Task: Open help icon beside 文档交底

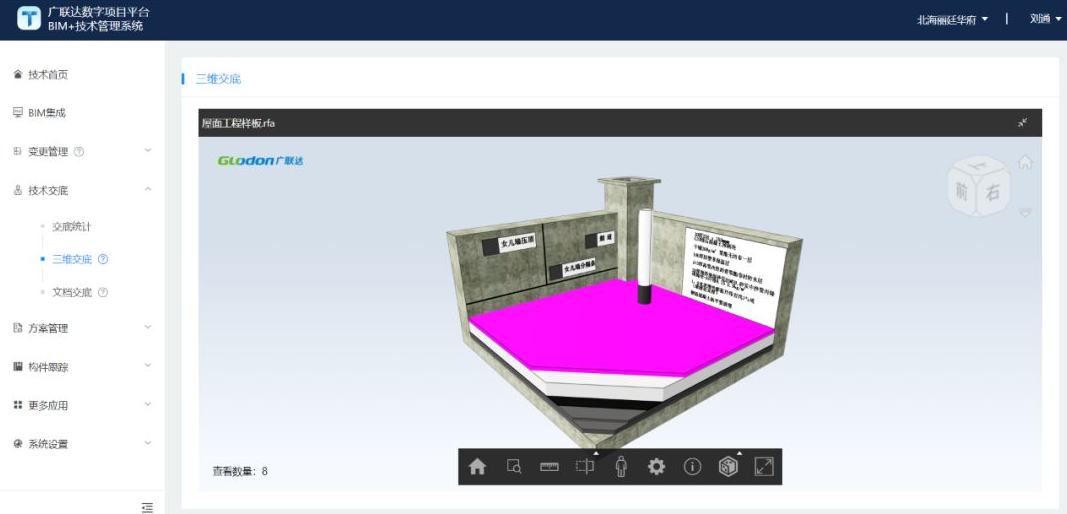Action: (x=103, y=292)
